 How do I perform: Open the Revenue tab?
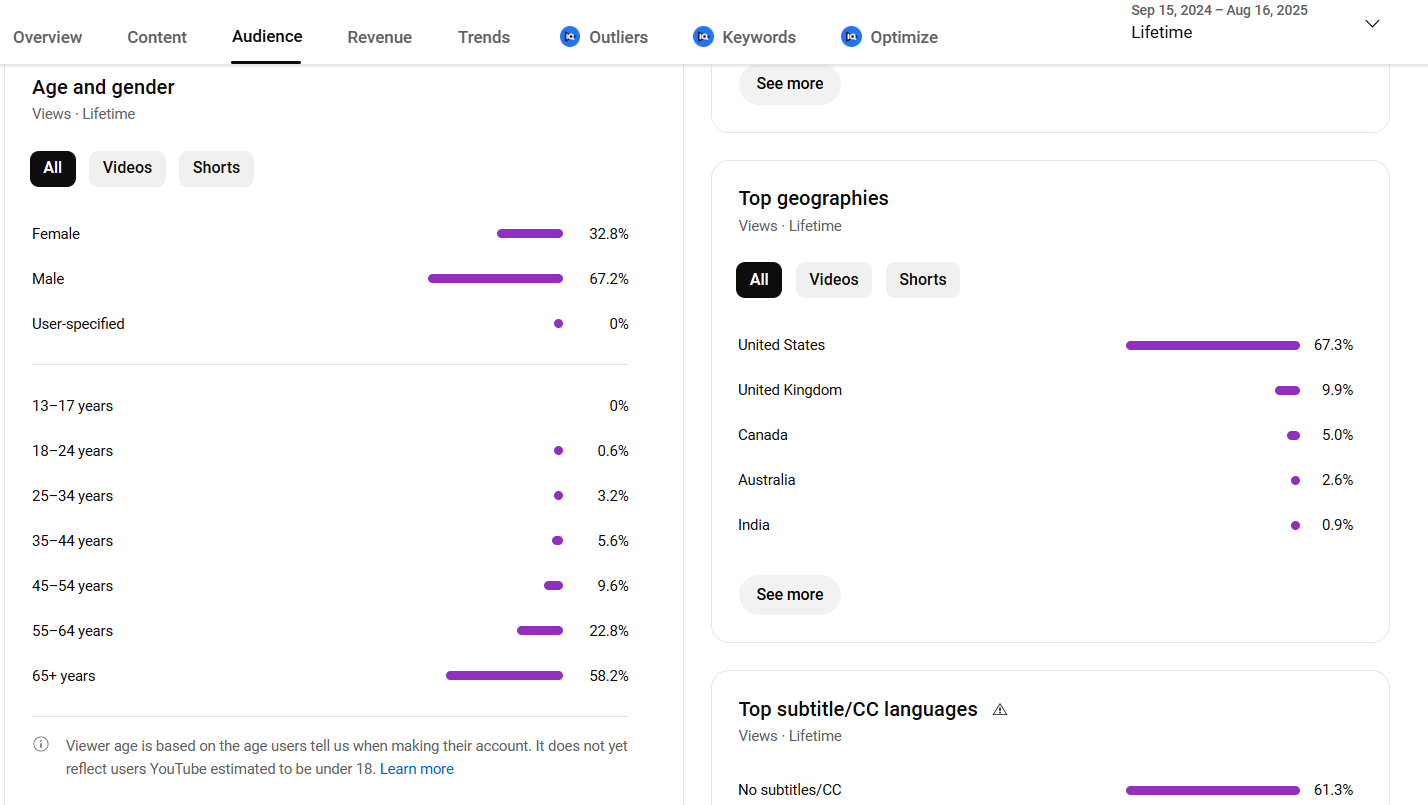[x=379, y=37]
